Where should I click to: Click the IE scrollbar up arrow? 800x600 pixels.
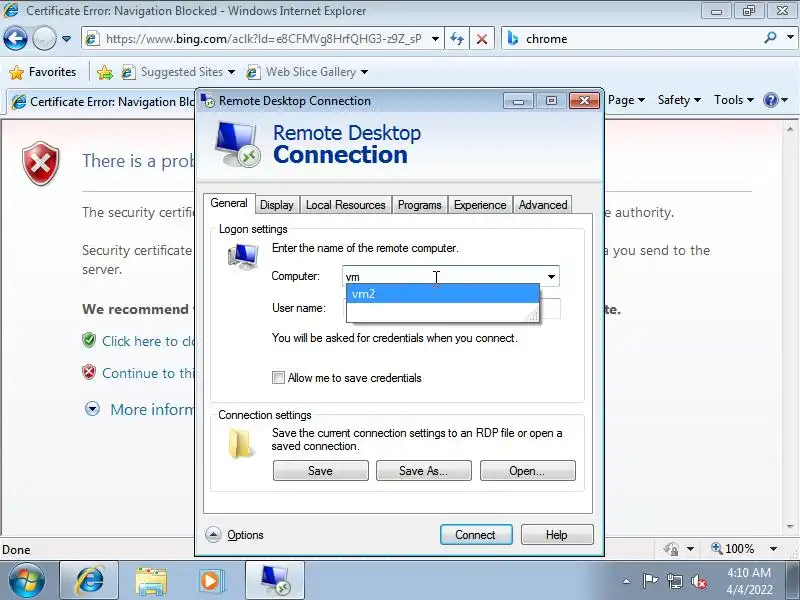pos(790,129)
